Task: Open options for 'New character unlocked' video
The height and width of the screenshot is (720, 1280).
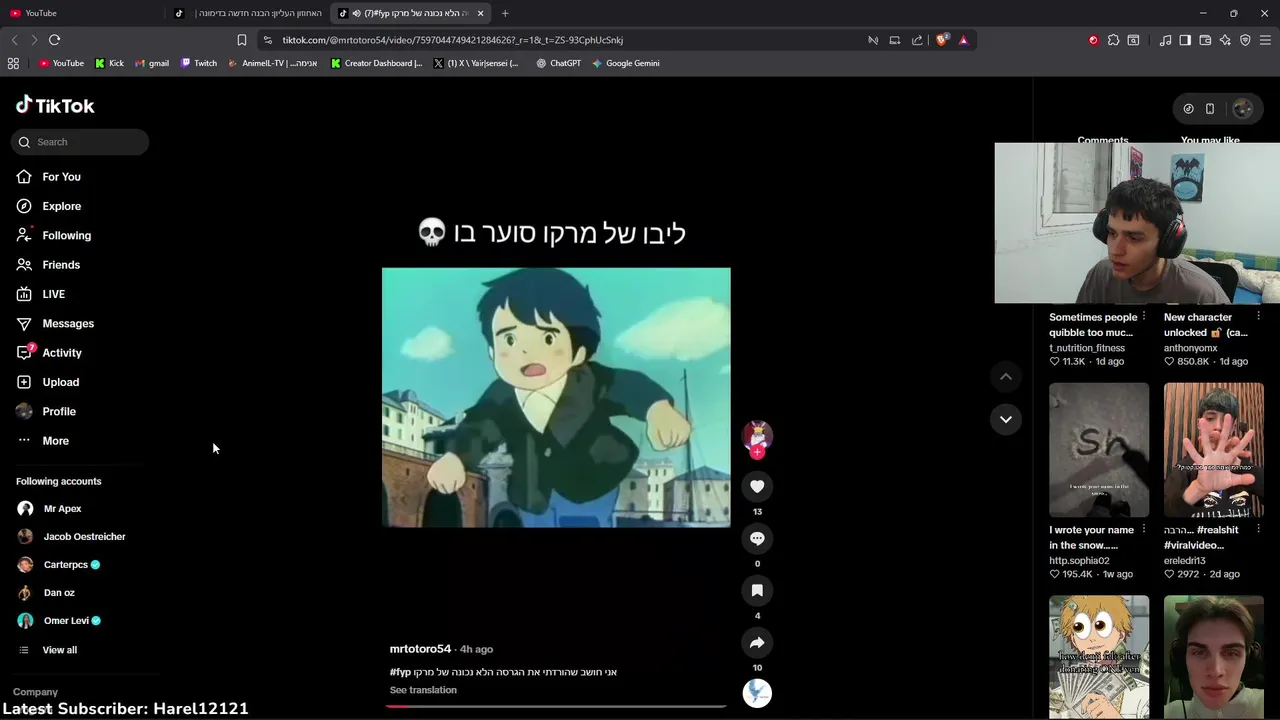Action: coord(1258,317)
